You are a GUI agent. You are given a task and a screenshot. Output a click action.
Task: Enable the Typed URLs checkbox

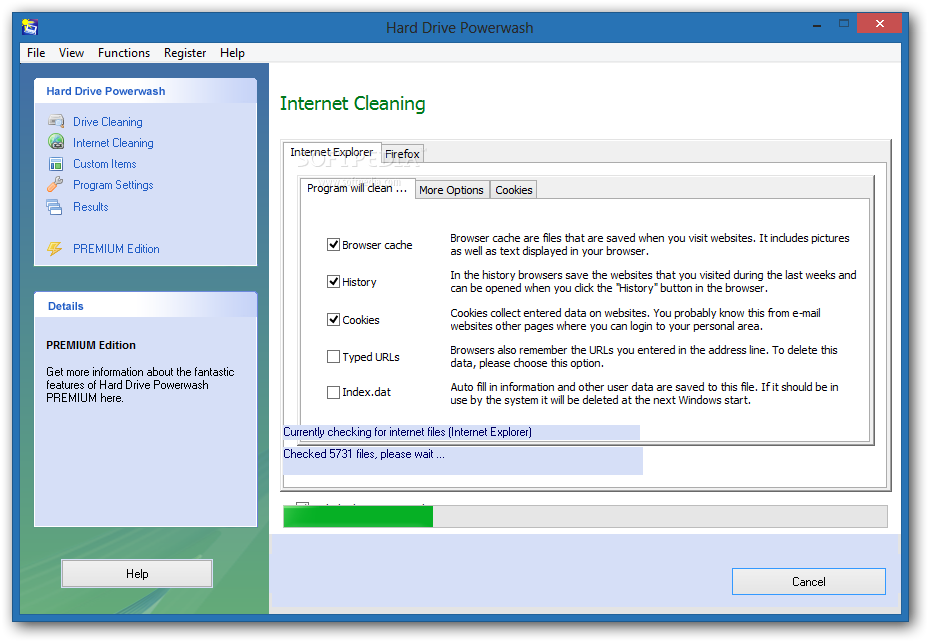pos(334,357)
